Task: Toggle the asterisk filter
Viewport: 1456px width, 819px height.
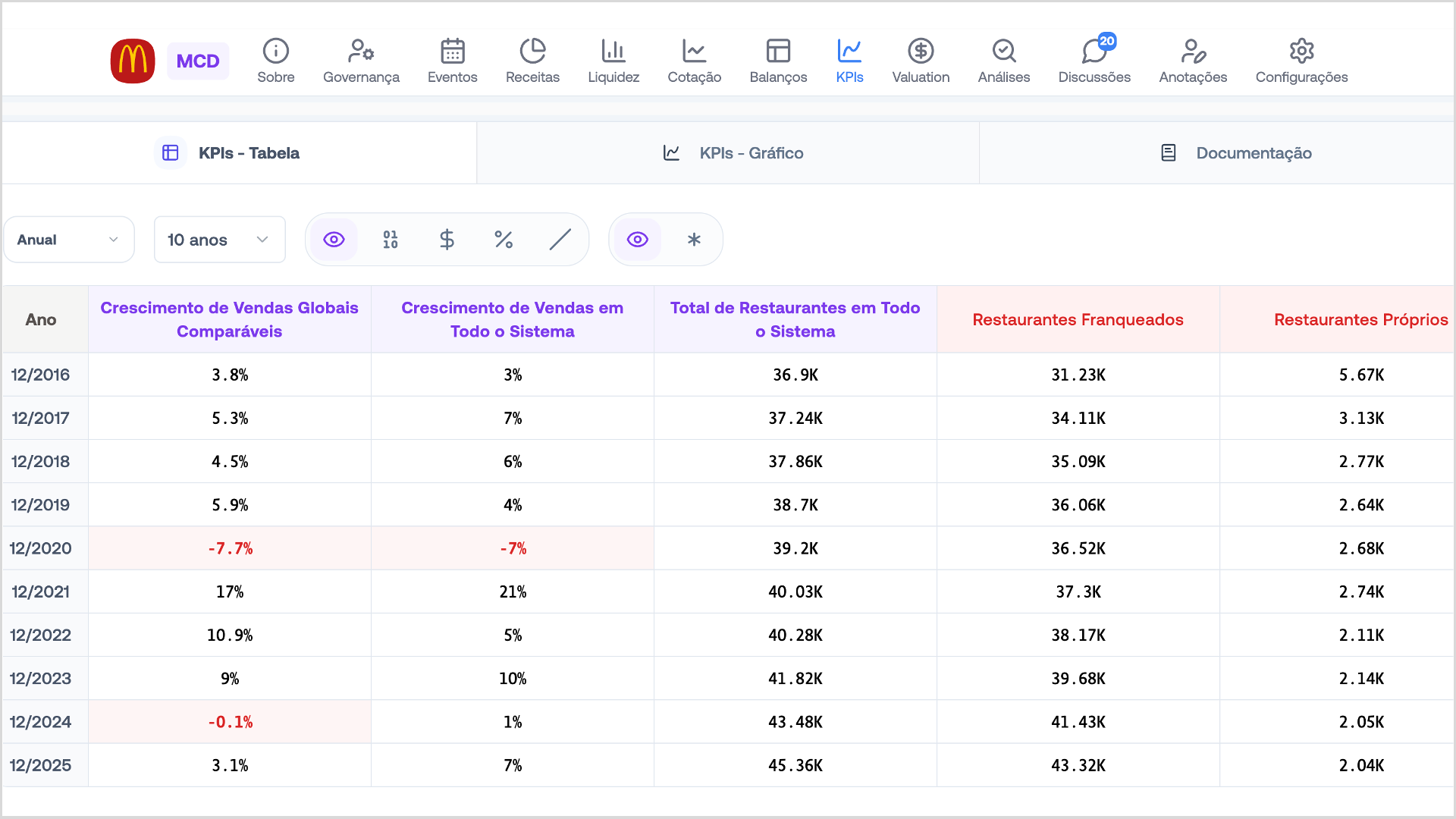Action: (694, 240)
